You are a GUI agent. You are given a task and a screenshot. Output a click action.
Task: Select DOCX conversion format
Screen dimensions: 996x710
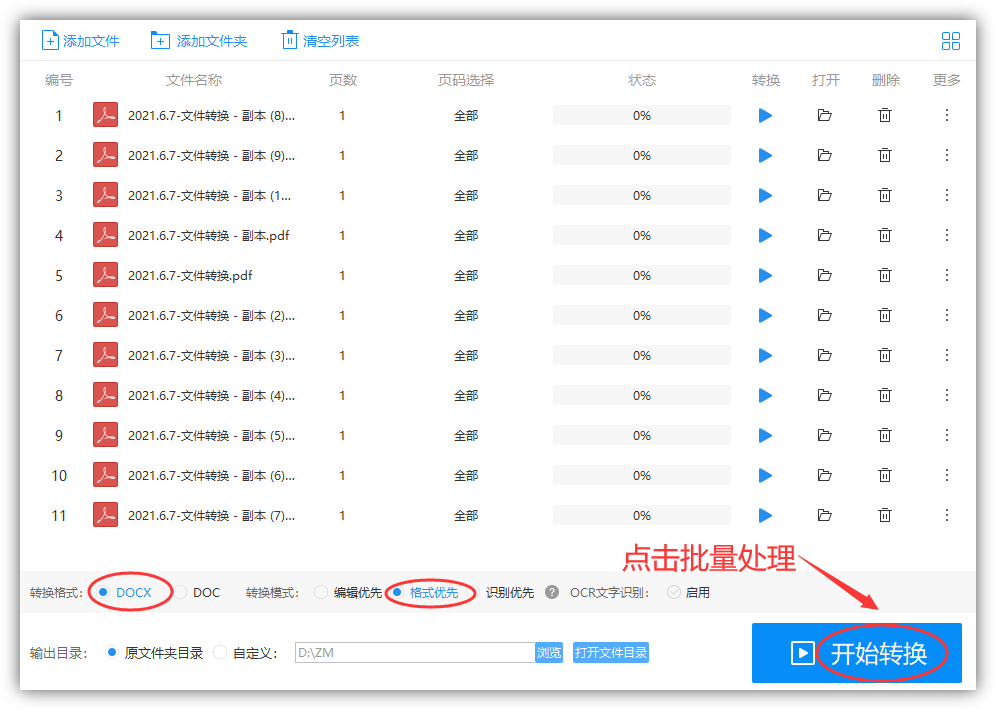pyautogui.click(x=125, y=593)
